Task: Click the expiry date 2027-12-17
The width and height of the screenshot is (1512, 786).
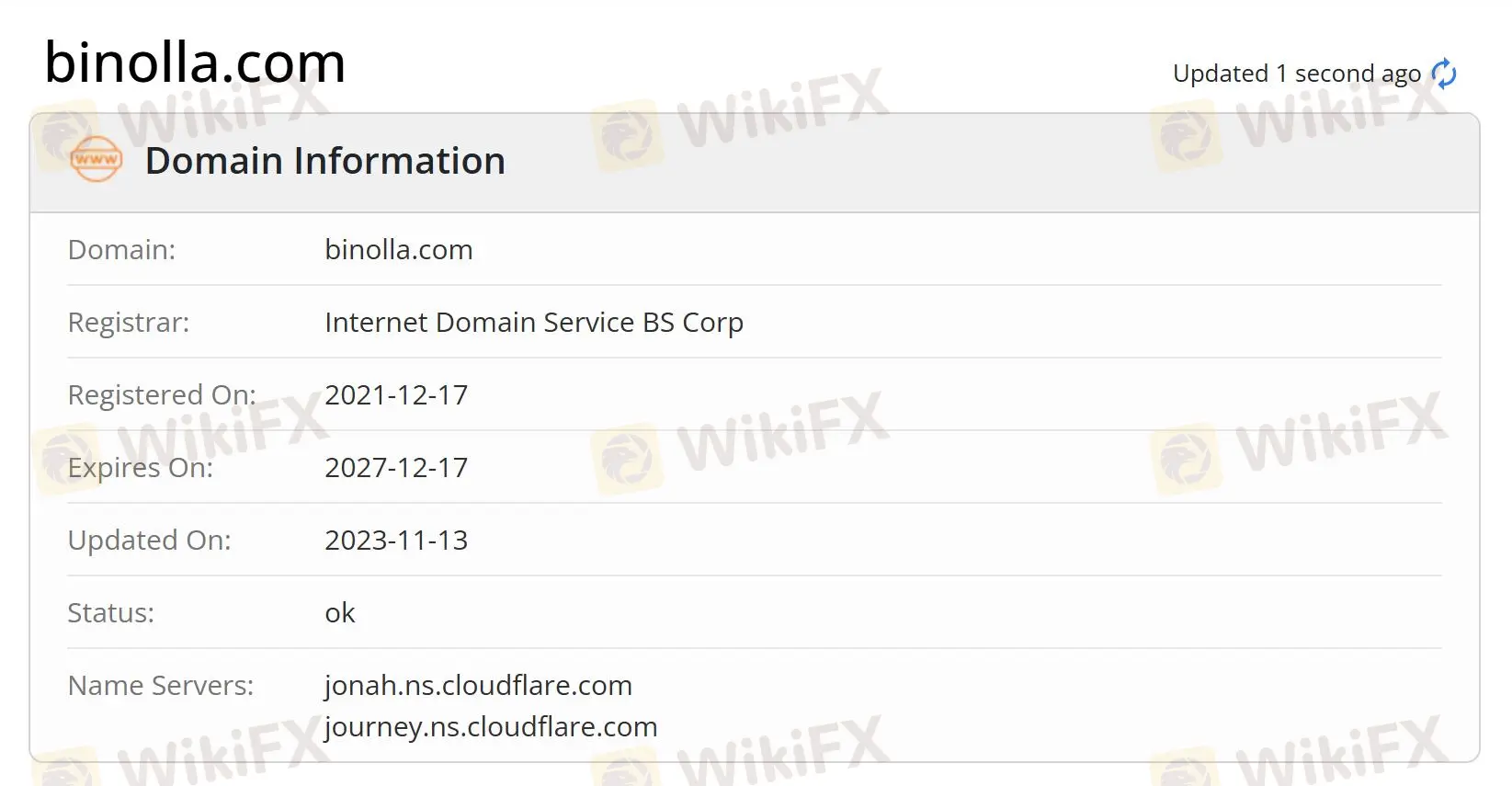Action: pyautogui.click(x=396, y=468)
